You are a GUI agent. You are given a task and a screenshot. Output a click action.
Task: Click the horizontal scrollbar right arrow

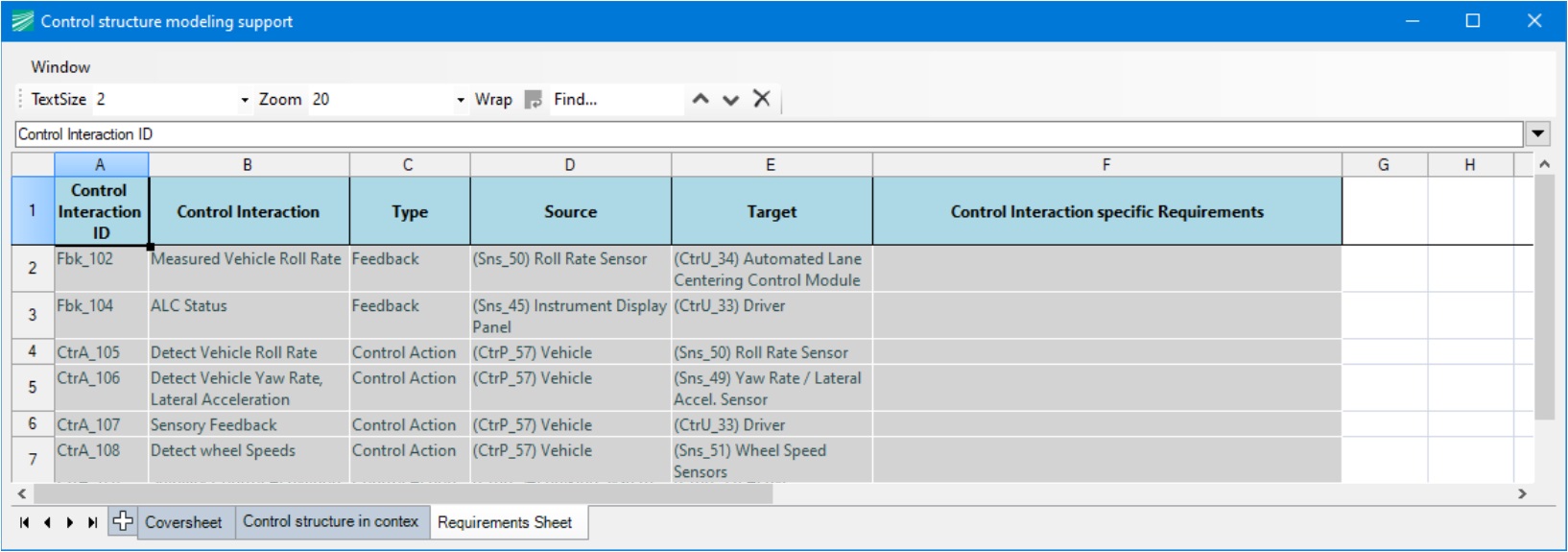coord(1522,493)
